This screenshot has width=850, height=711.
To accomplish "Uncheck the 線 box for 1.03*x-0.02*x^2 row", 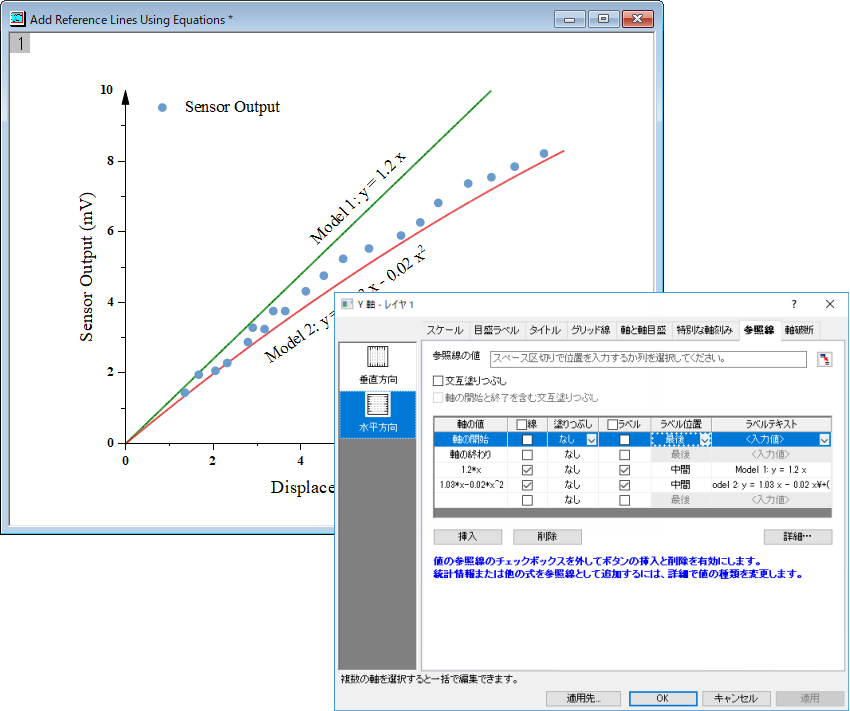I will pos(527,485).
